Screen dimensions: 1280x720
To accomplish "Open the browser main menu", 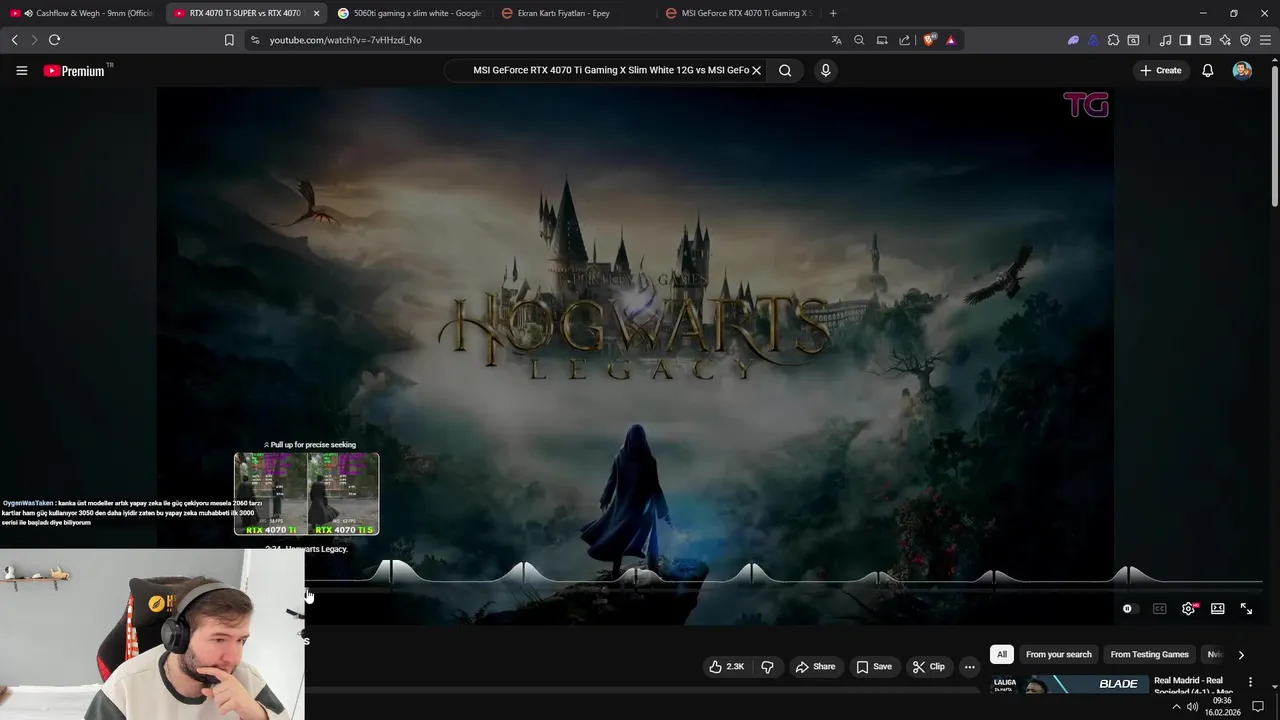I will click(1265, 40).
